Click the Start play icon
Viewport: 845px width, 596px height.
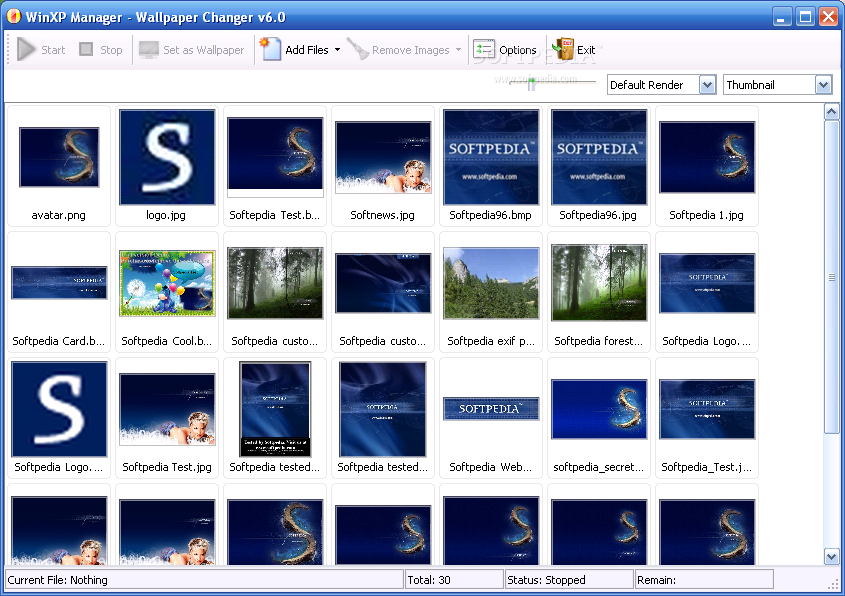tap(26, 50)
